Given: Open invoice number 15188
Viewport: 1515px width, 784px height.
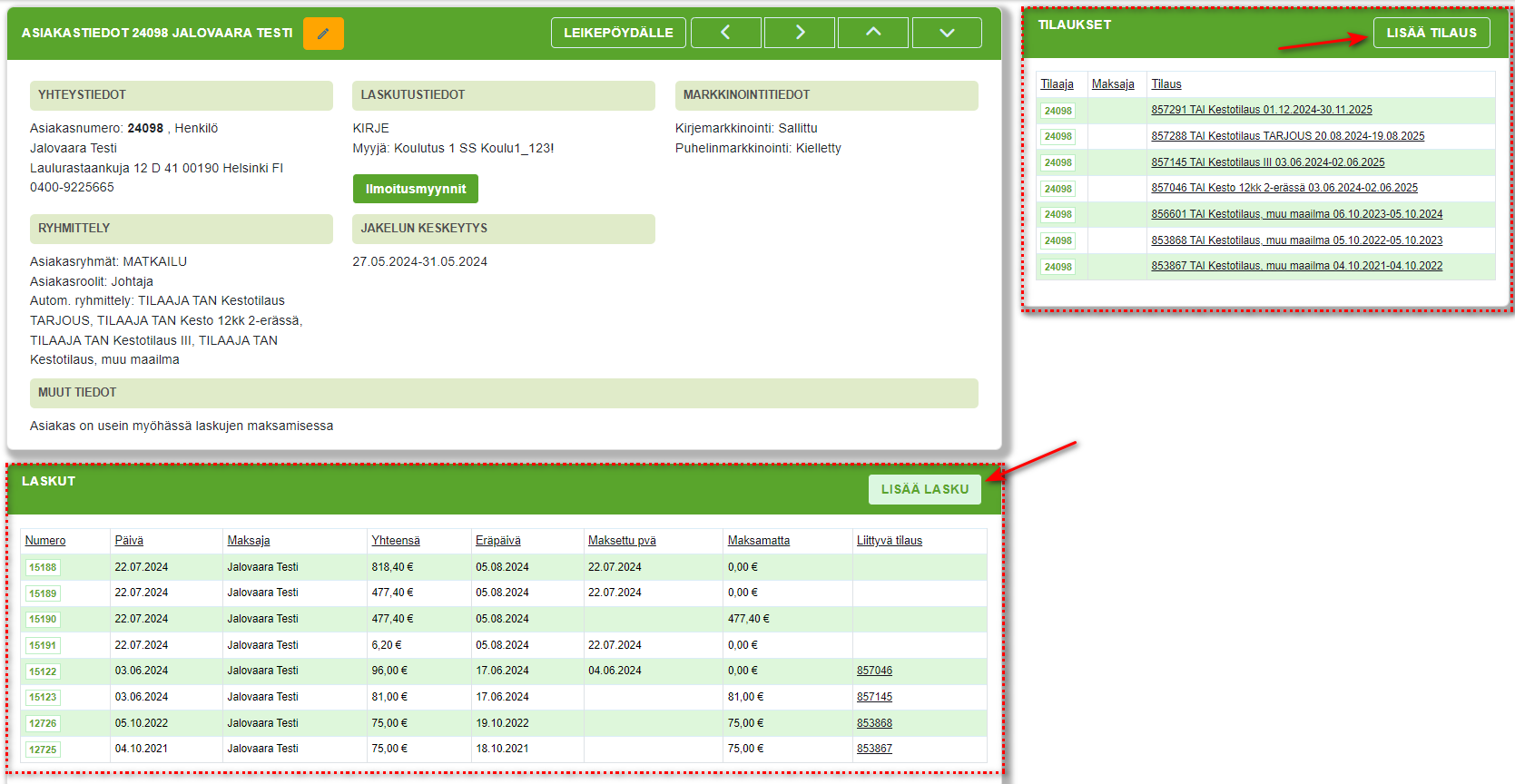Looking at the screenshot, I should point(43,567).
